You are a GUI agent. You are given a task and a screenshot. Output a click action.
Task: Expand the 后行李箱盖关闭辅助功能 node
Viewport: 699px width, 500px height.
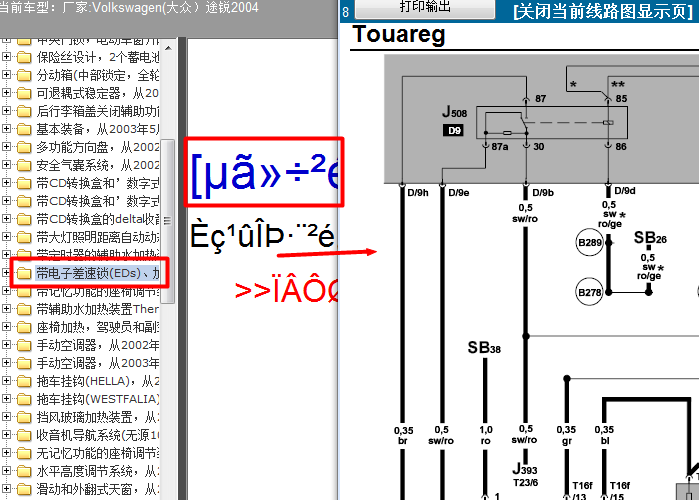click(6, 111)
